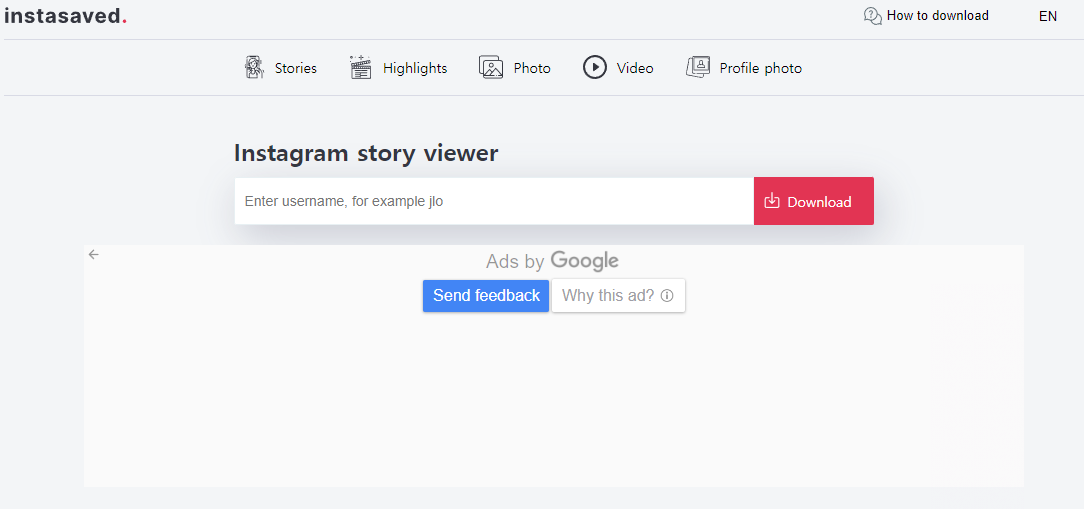
Task: Switch to the Highlights tab
Action: [x=415, y=68]
